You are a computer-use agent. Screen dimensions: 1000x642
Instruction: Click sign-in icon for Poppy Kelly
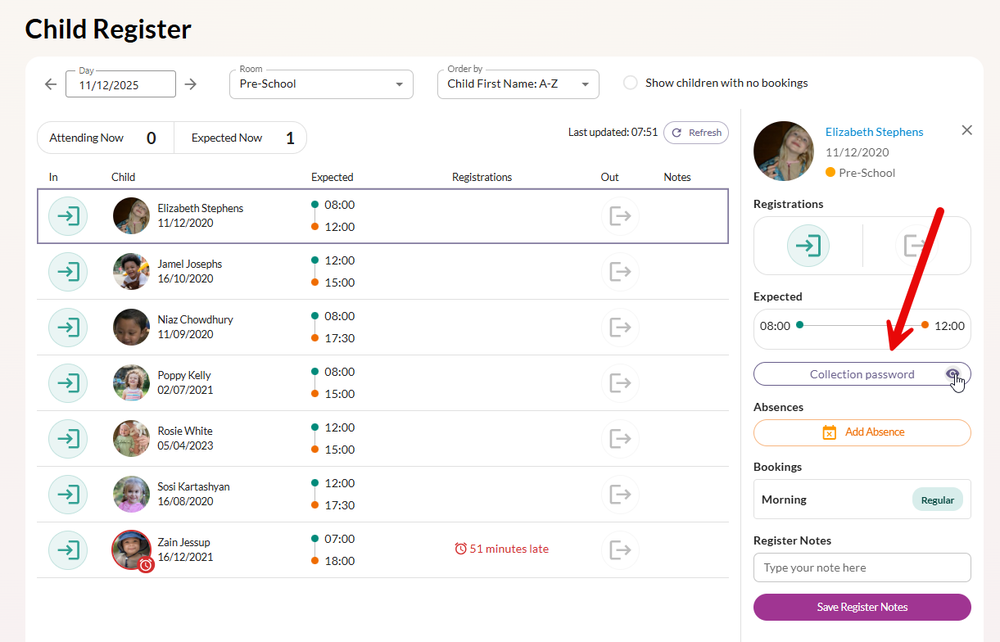tap(68, 383)
